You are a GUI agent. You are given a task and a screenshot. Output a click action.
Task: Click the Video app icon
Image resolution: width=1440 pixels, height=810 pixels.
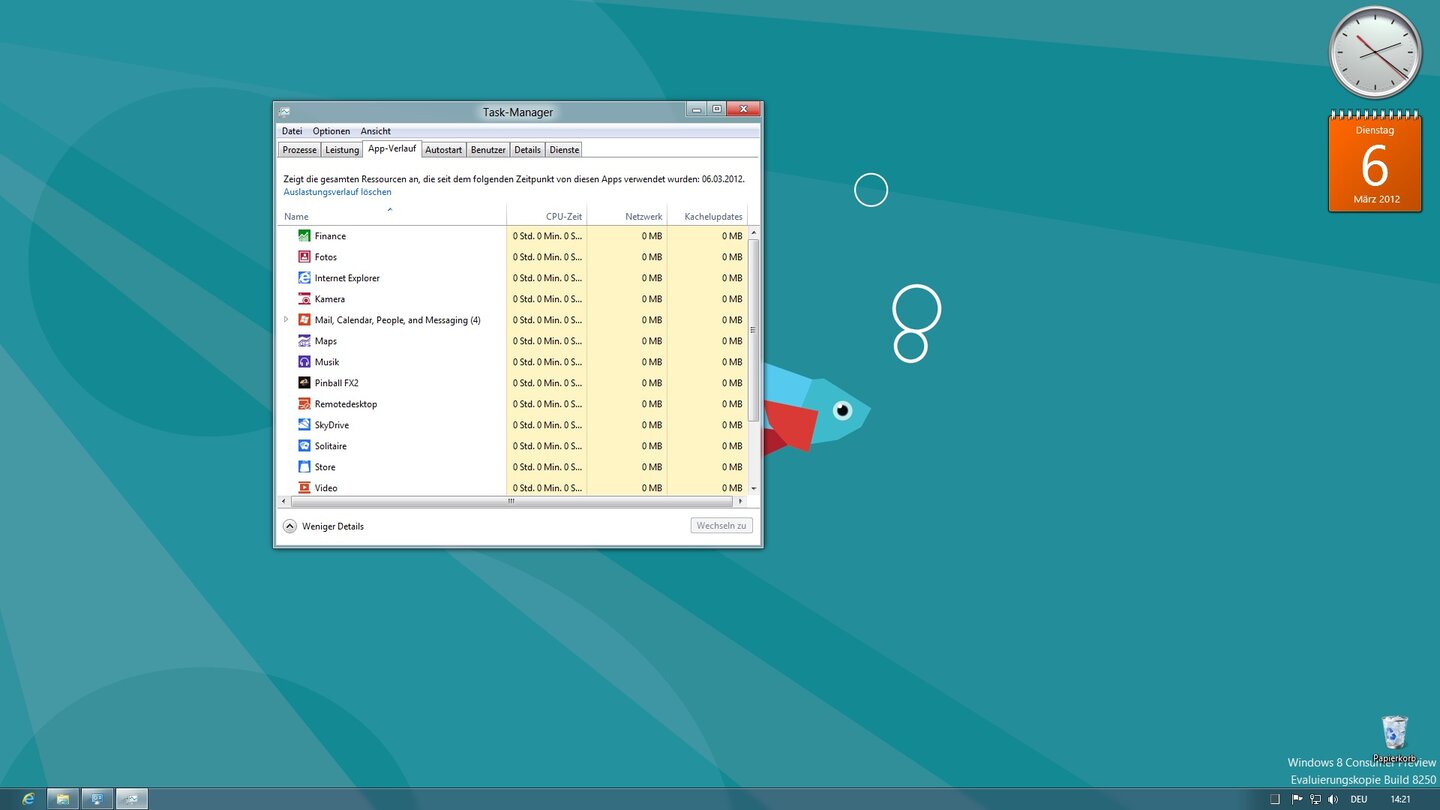(x=304, y=488)
